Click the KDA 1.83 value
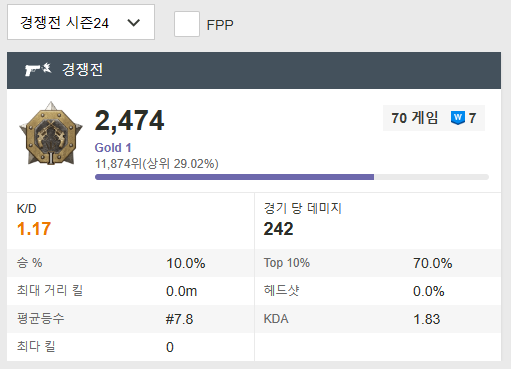511x369 pixels. (x=427, y=319)
